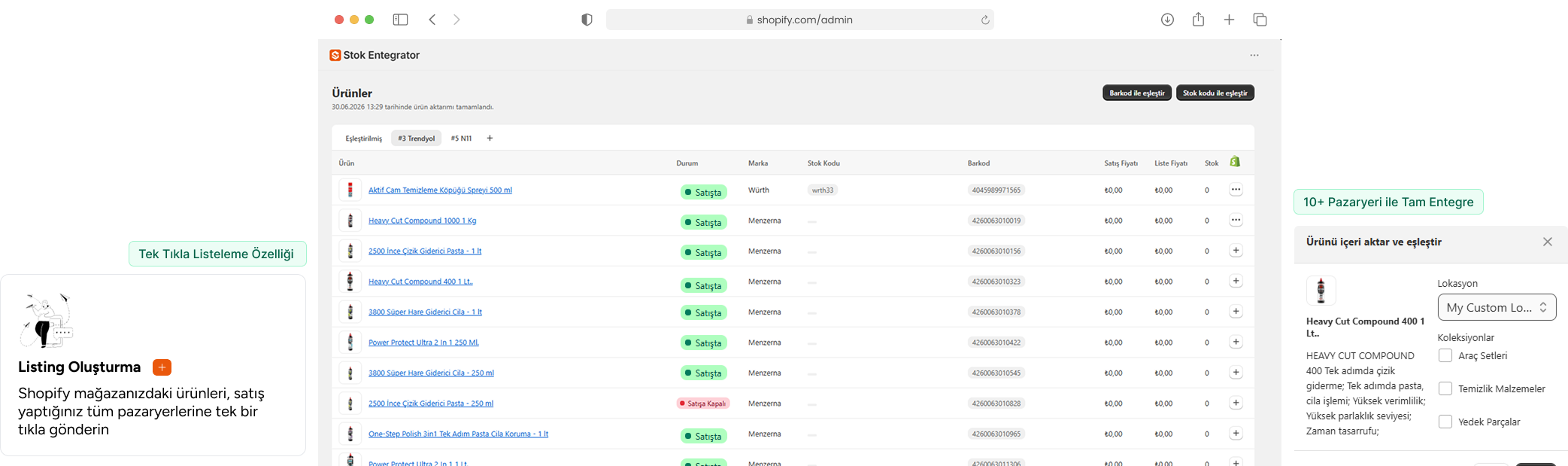Click 10+ Pazaryeri ile Tam Entegre label

coord(1388,202)
